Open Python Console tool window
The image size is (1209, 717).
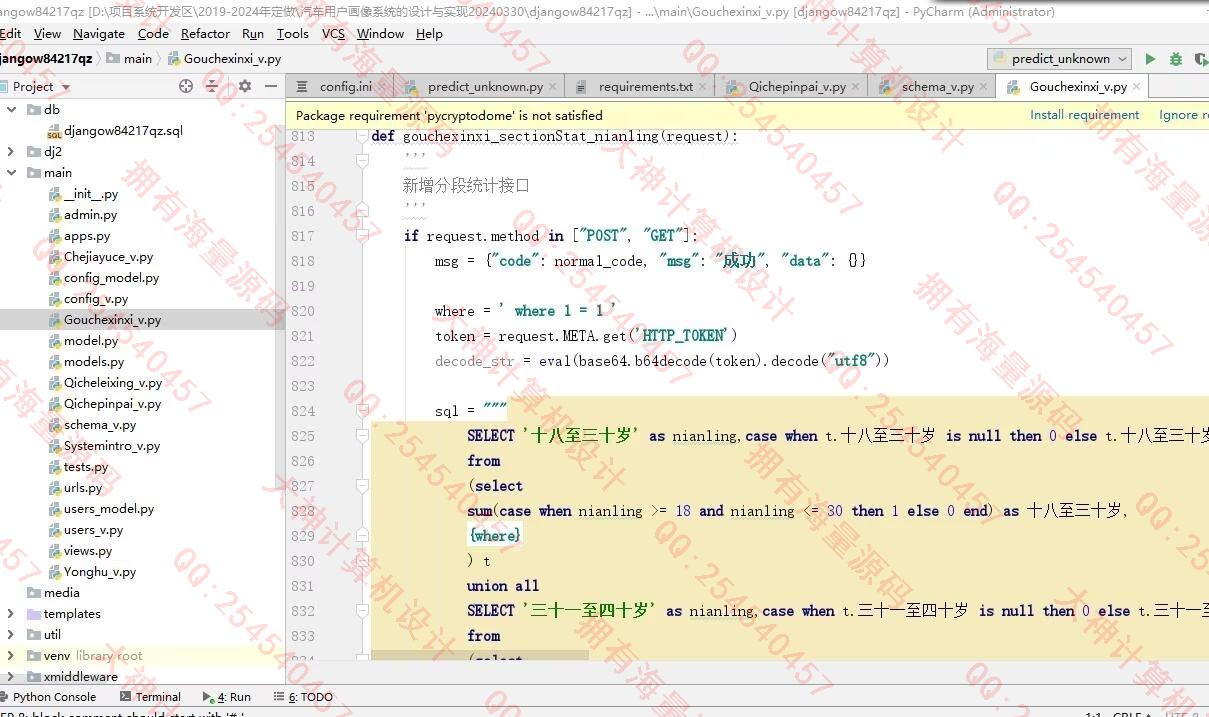click(48, 697)
